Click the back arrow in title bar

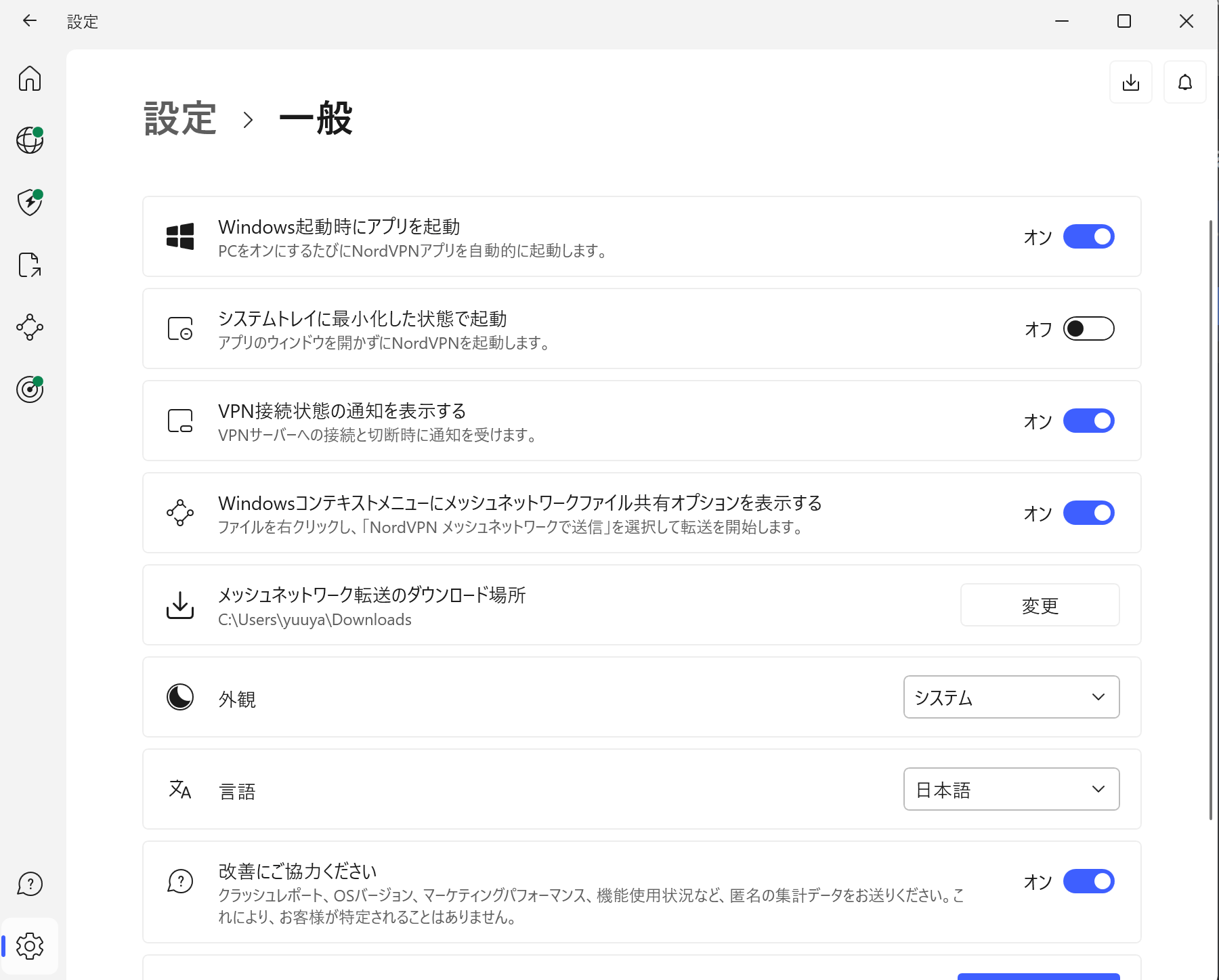30,21
